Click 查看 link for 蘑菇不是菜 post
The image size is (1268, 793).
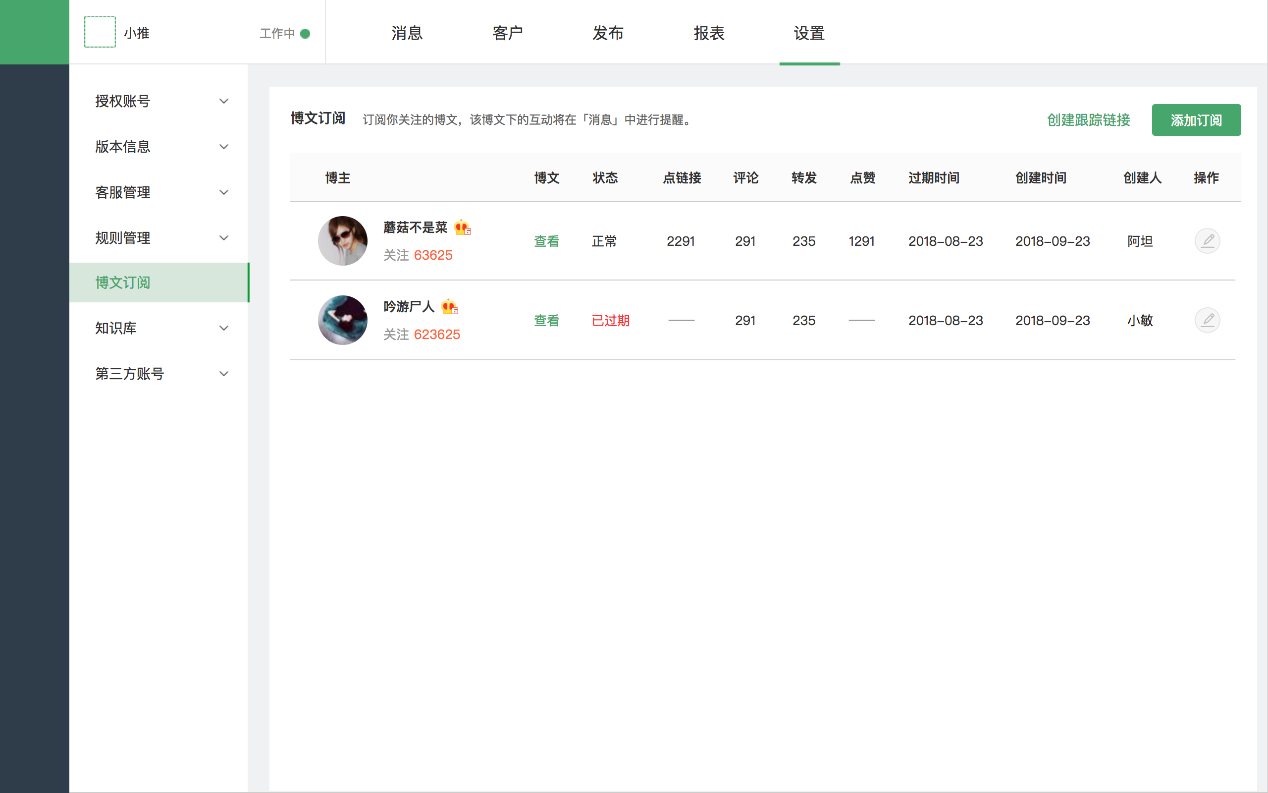click(546, 241)
